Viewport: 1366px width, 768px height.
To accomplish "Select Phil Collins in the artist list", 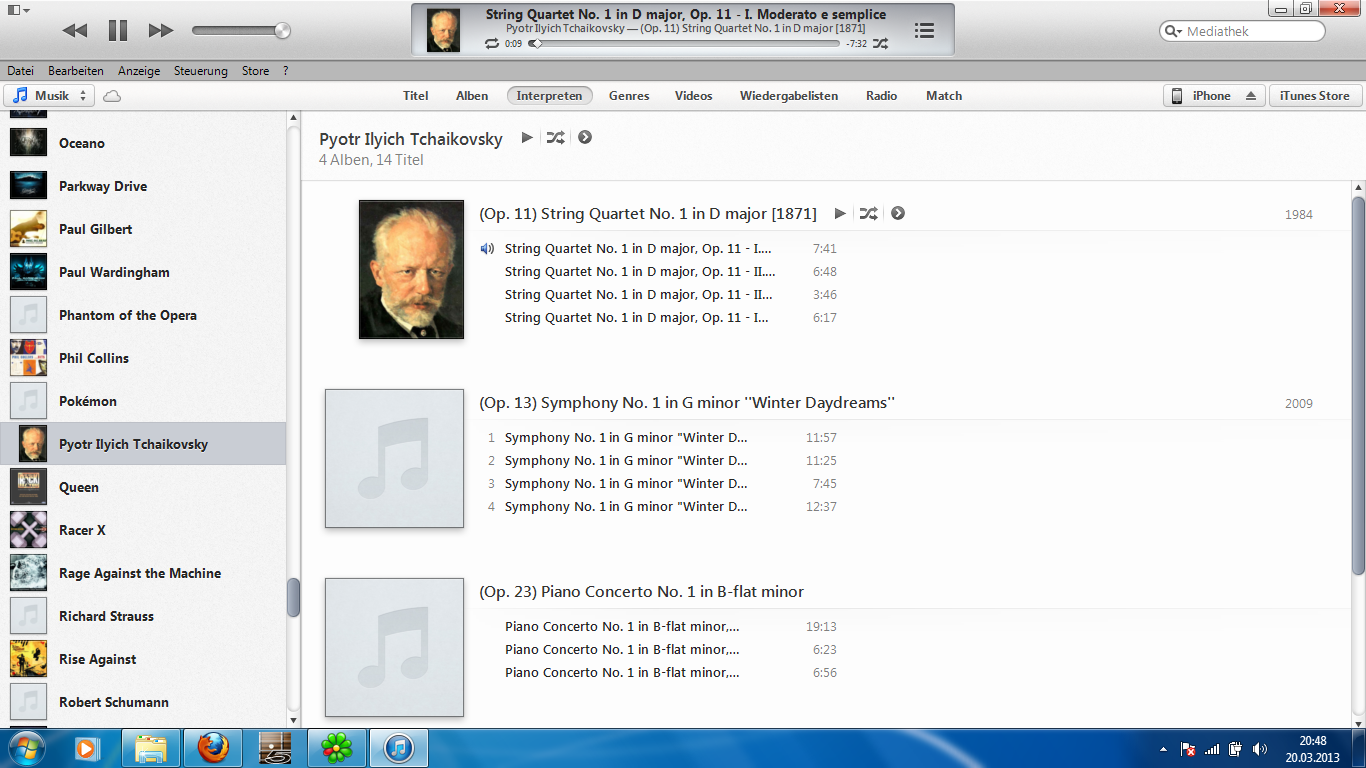I will tap(143, 358).
